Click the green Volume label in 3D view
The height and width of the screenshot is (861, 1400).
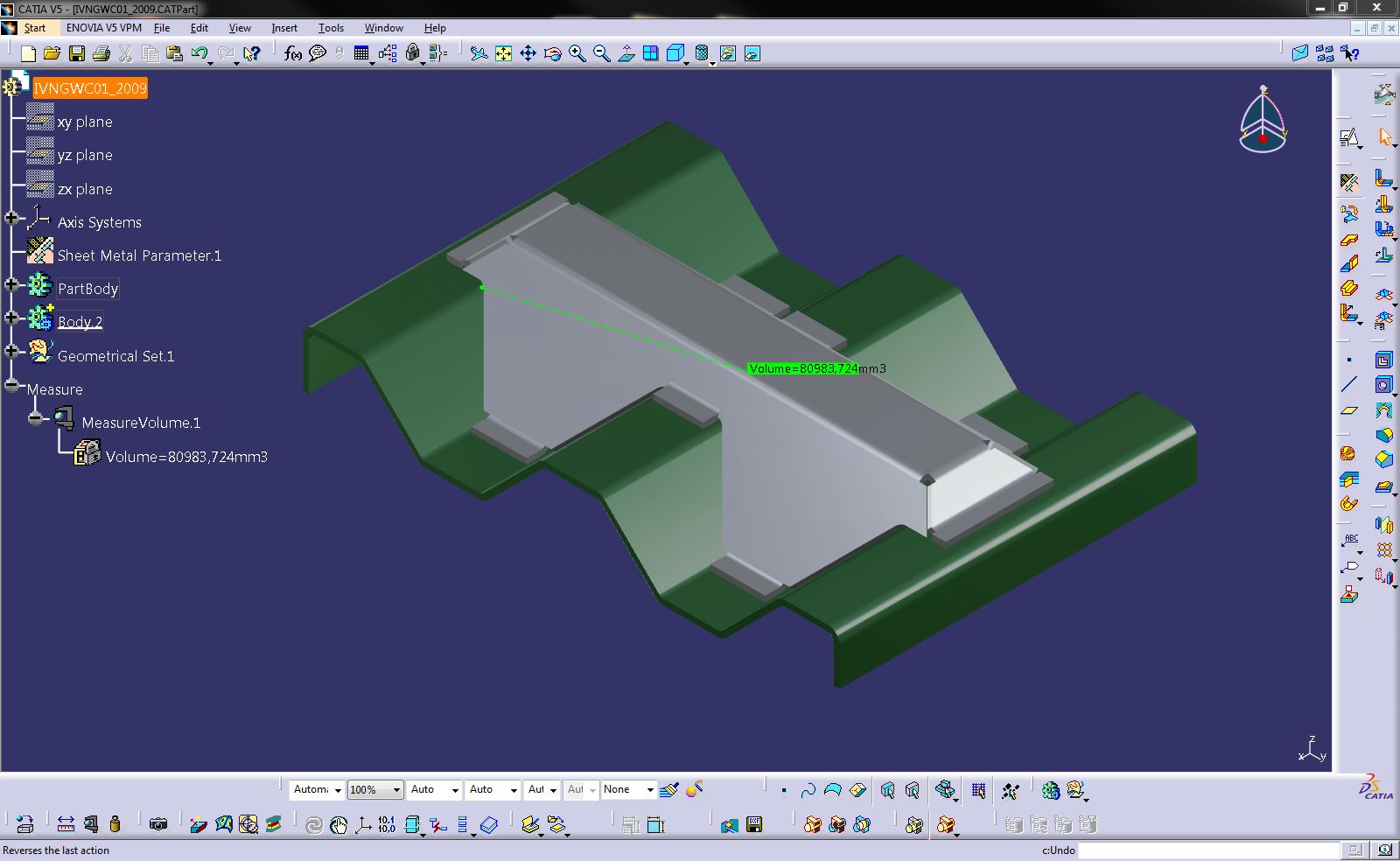[802, 368]
